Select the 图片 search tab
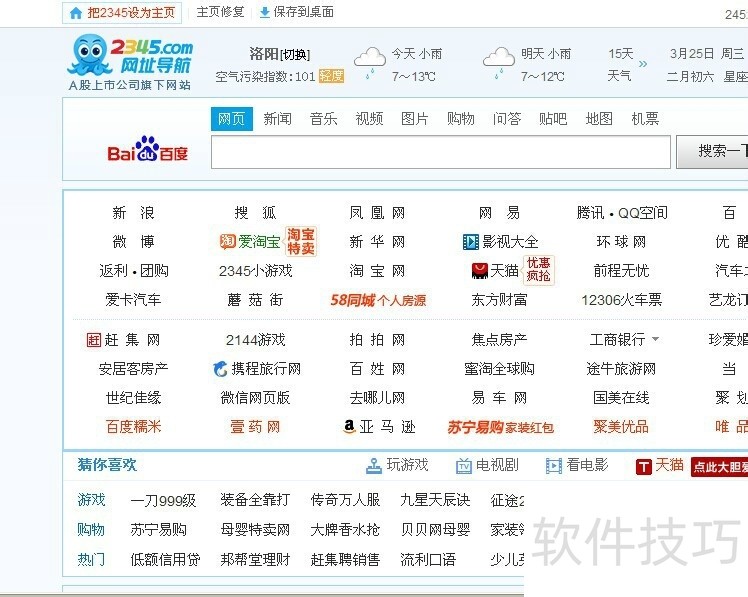The width and height of the screenshot is (748, 597). click(x=415, y=119)
